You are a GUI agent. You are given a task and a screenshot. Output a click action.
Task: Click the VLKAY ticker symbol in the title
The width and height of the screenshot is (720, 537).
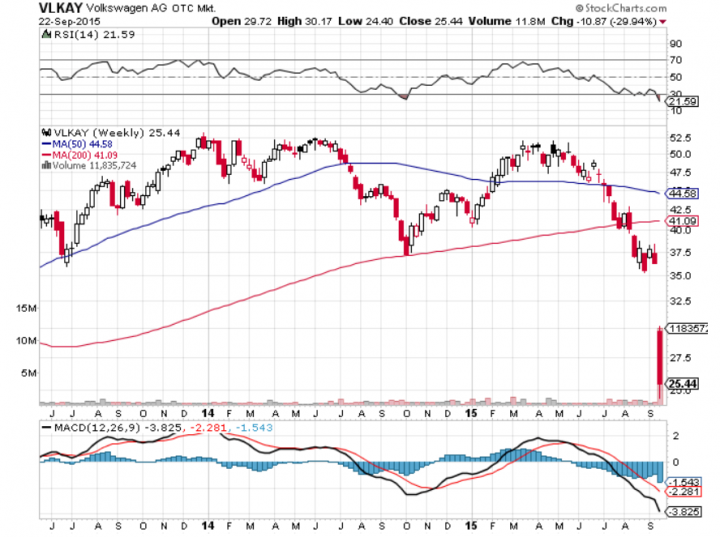point(61,8)
